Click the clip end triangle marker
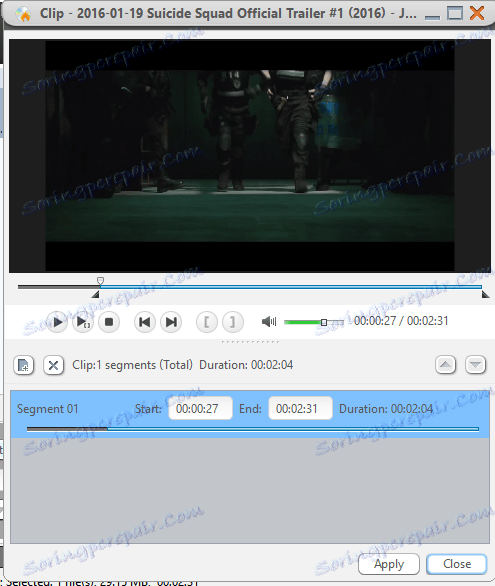The width and height of the screenshot is (495, 586). tap(485, 294)
